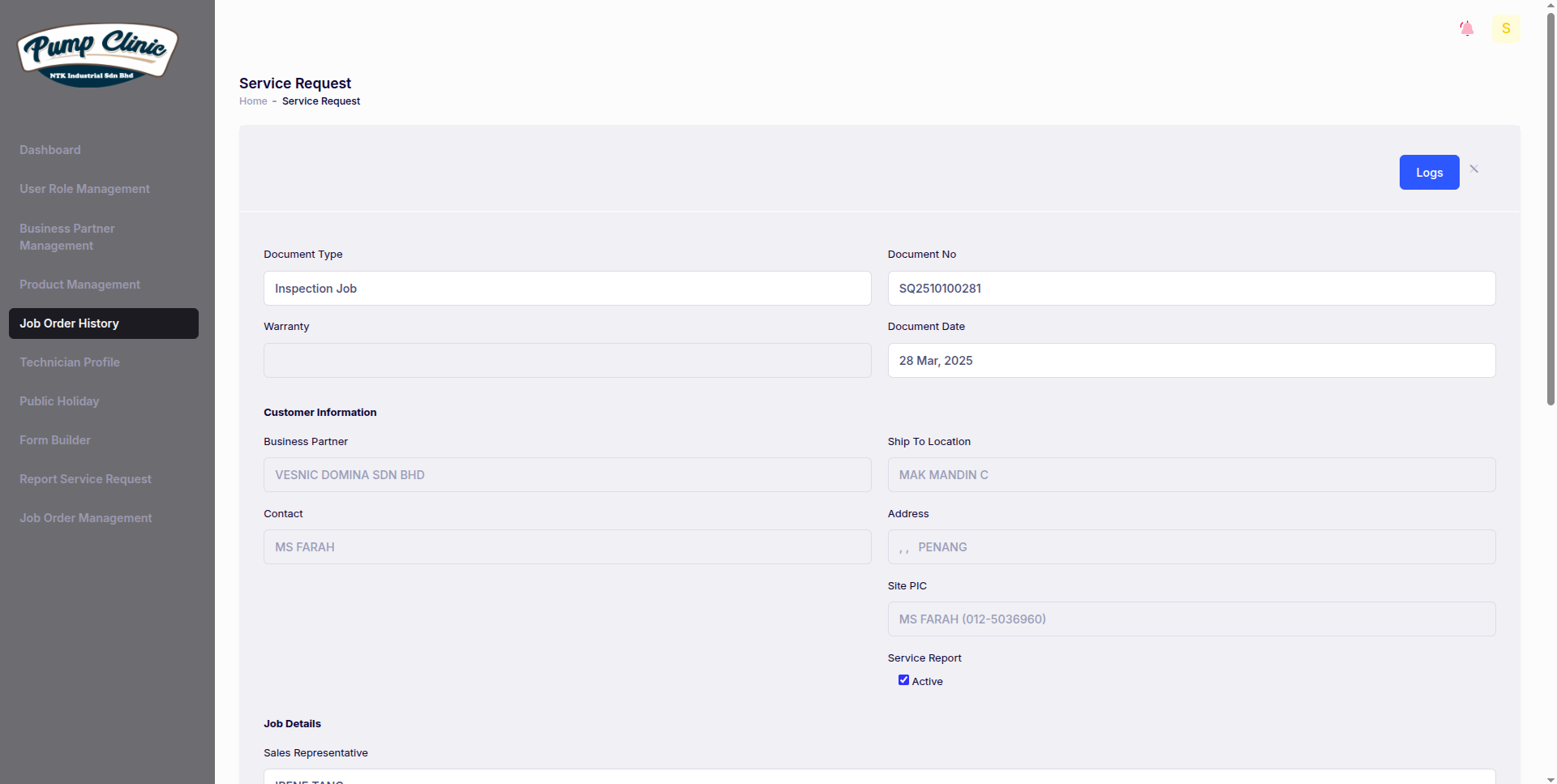The height and width of the screenshot is (784, 1557).
Task: Open Form Builder from sidebar
Action: (x=55, y=440)
